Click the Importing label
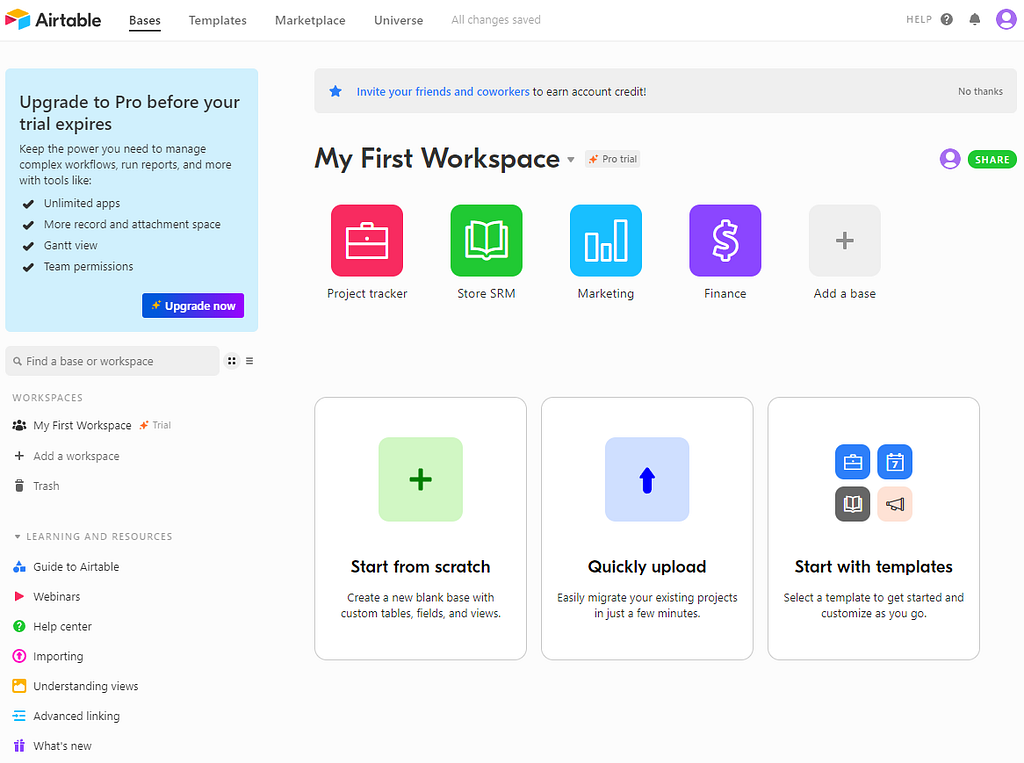1024x763 pixels. (x=58, y=657)
